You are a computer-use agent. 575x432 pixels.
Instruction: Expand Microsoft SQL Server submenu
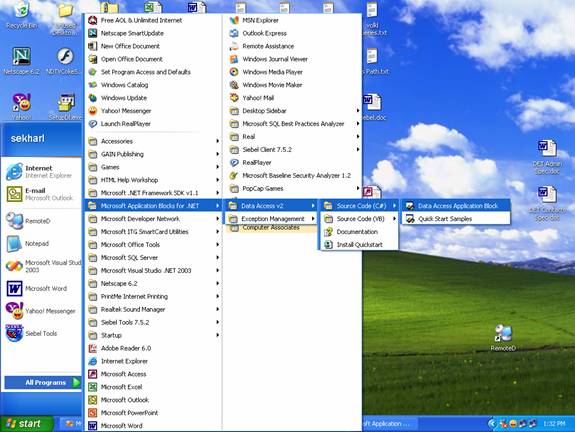[x=153, y=258]
